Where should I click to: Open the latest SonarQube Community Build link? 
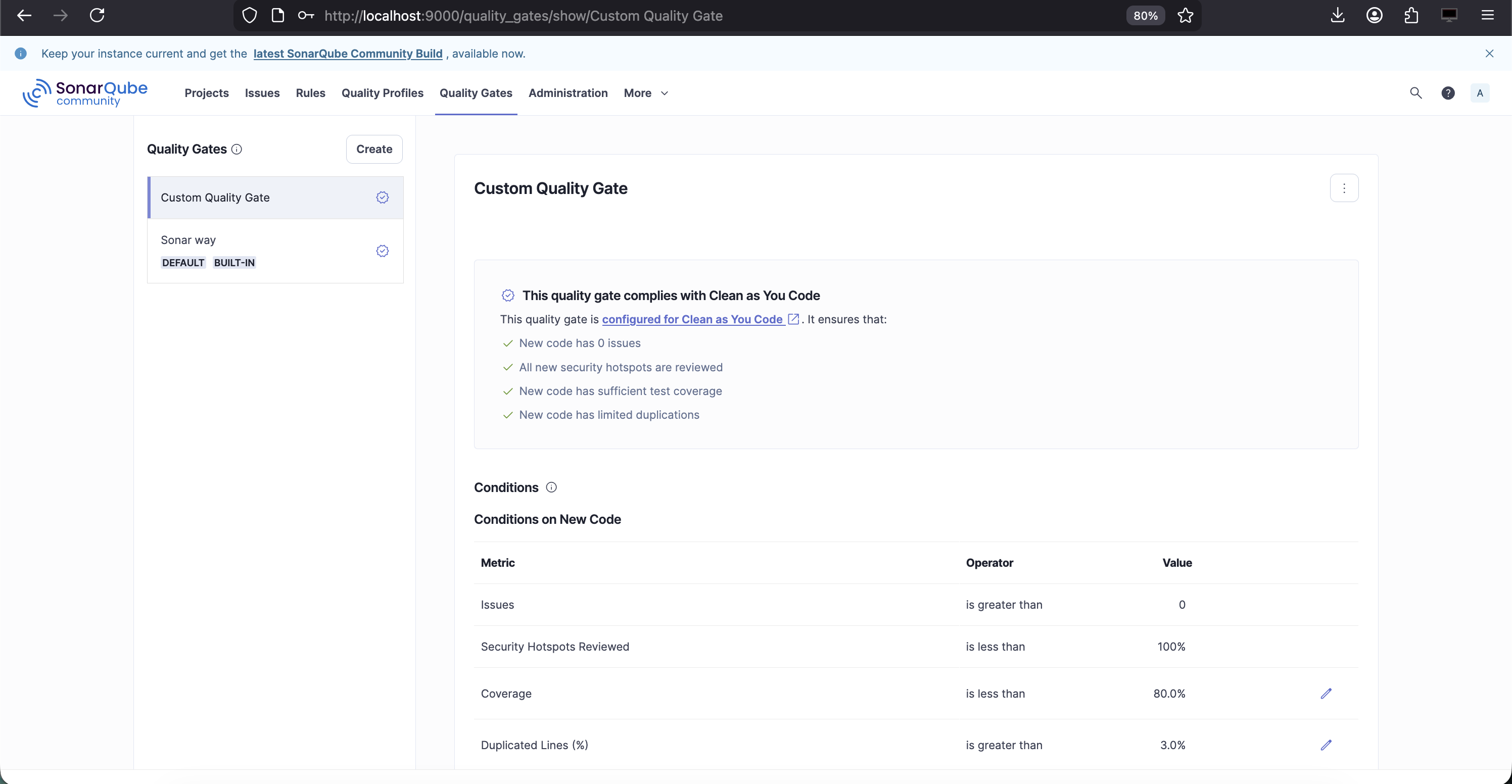(x=348, y=54)
